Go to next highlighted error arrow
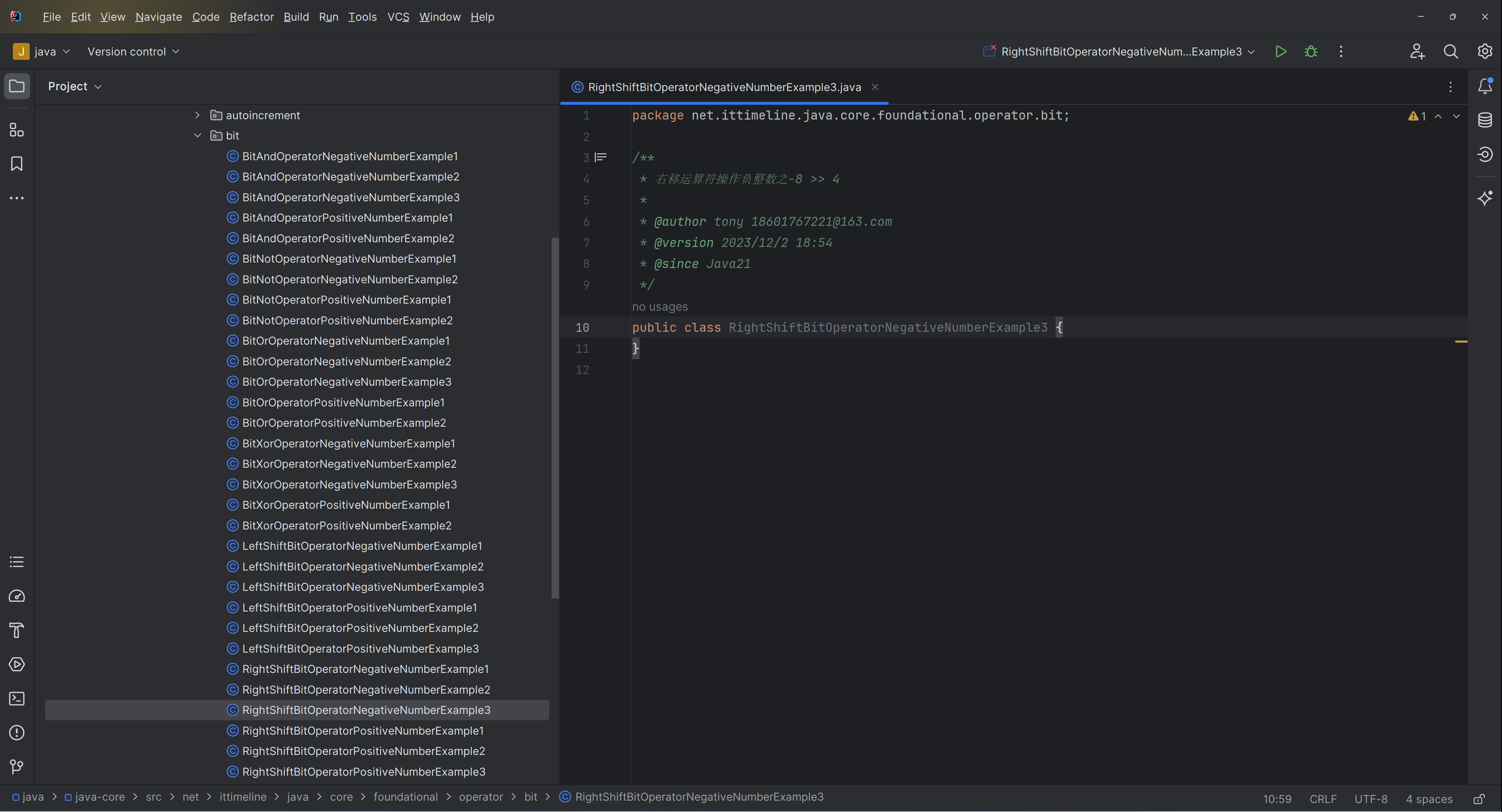 point(1457,116)
